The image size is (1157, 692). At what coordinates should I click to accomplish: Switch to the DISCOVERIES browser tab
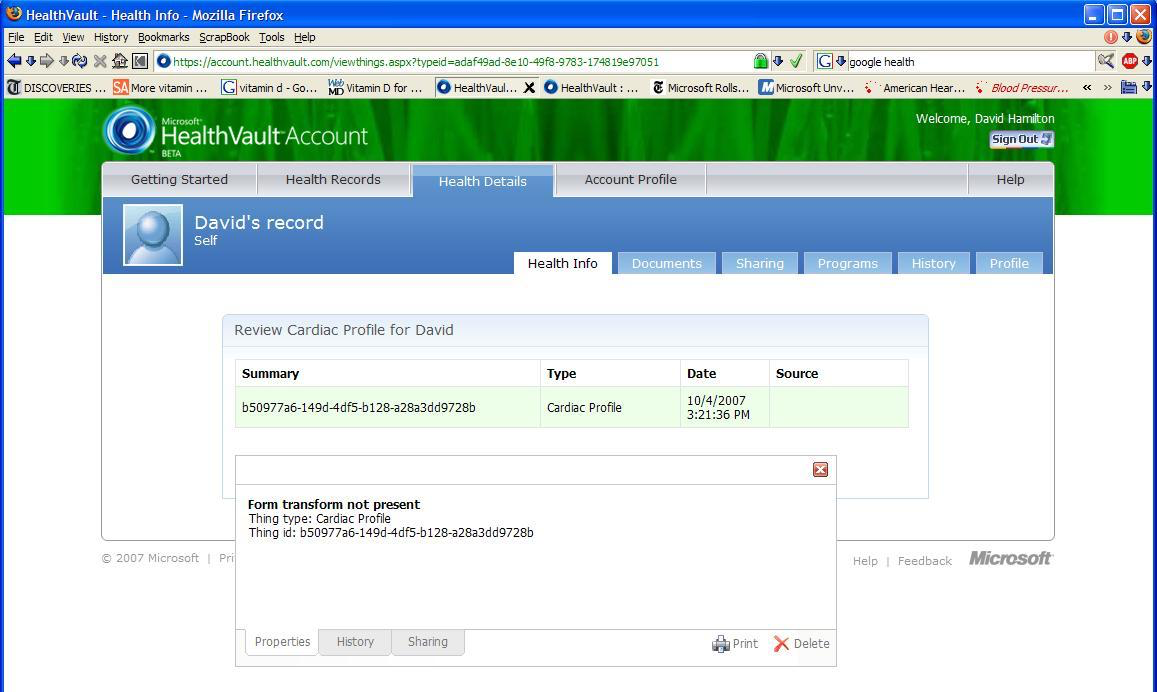click(x=56, y=88)
